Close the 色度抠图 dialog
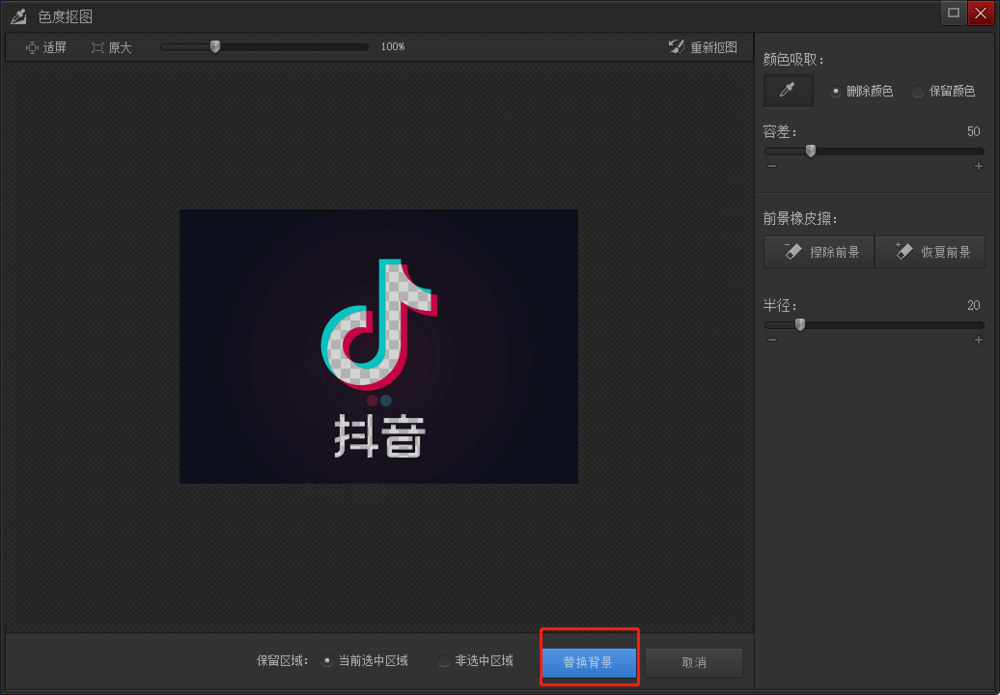 point(981,13)
